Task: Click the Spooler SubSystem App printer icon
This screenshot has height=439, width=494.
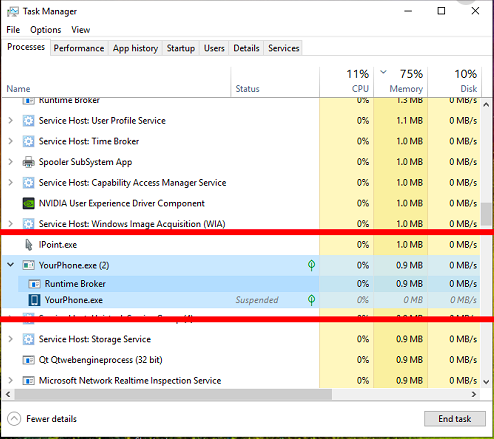Action: (28, 162)
